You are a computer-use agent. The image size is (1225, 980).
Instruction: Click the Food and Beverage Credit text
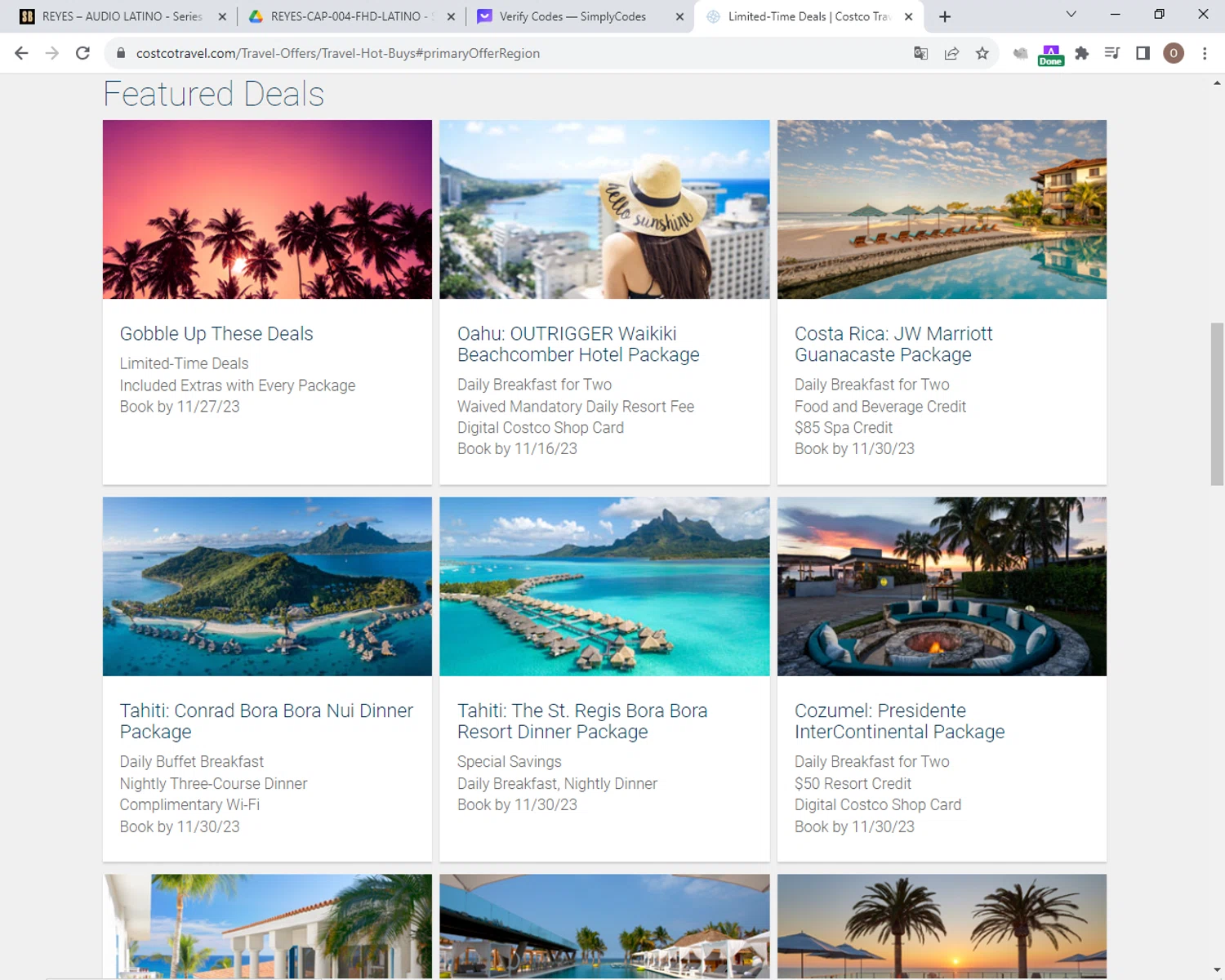pos(880,407)
